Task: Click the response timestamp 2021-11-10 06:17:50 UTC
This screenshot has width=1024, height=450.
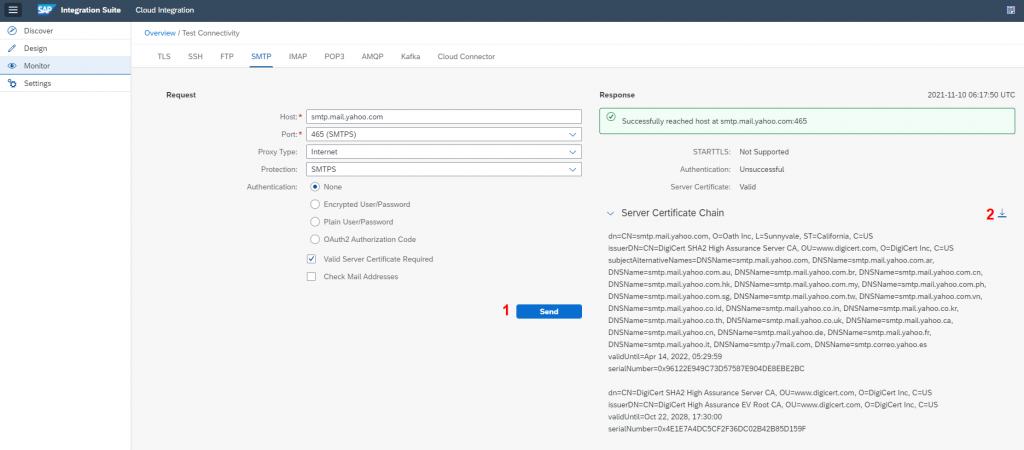Action: click(971, 95)
